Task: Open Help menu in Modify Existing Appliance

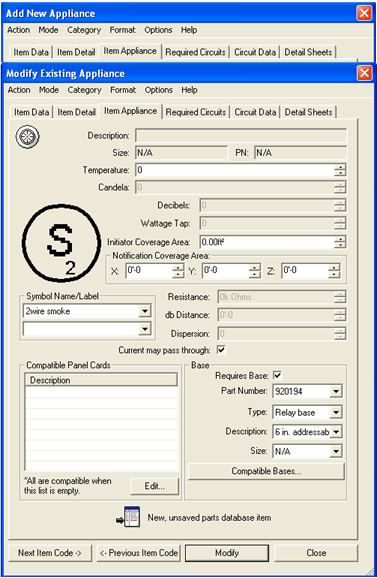Action: (189, 90)
